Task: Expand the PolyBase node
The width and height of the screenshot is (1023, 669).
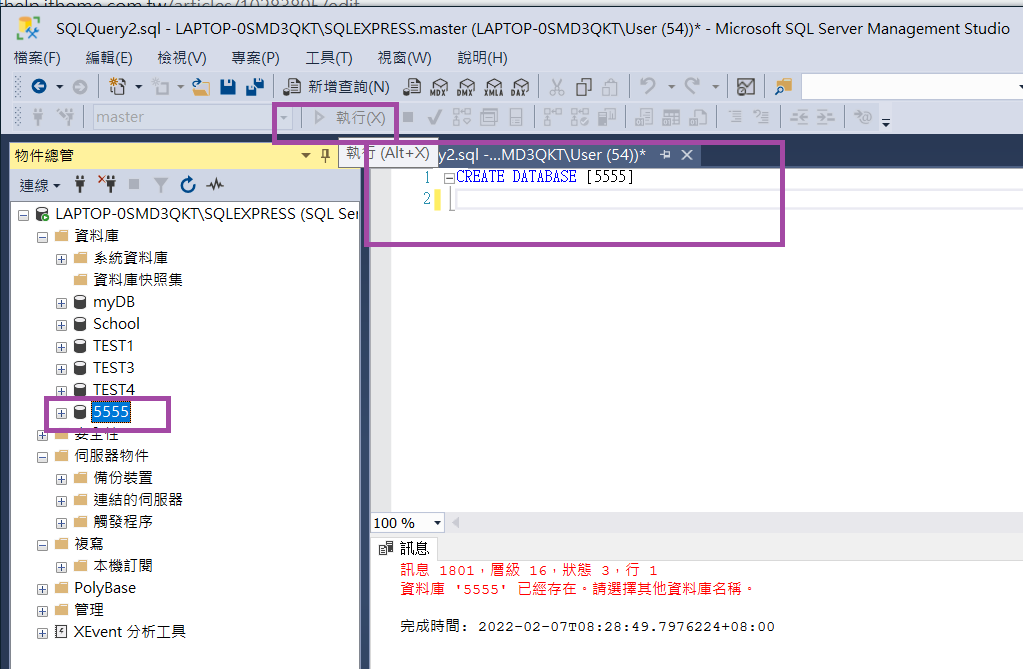Action: [x=42, y=589]
